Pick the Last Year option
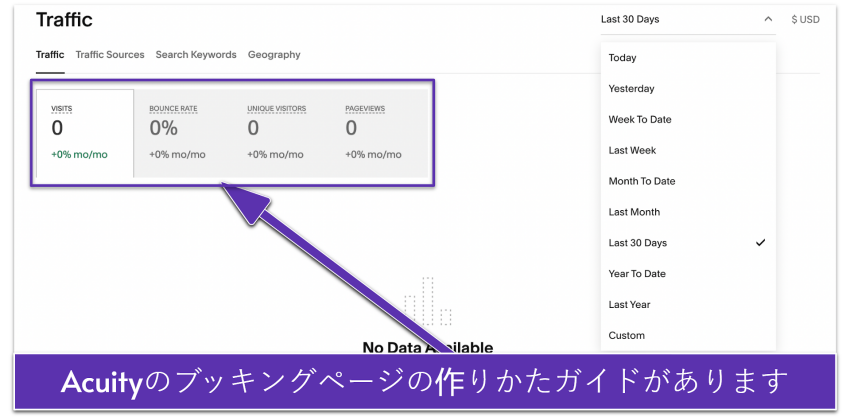Screen dimensions: 850x417 [688, 305]
